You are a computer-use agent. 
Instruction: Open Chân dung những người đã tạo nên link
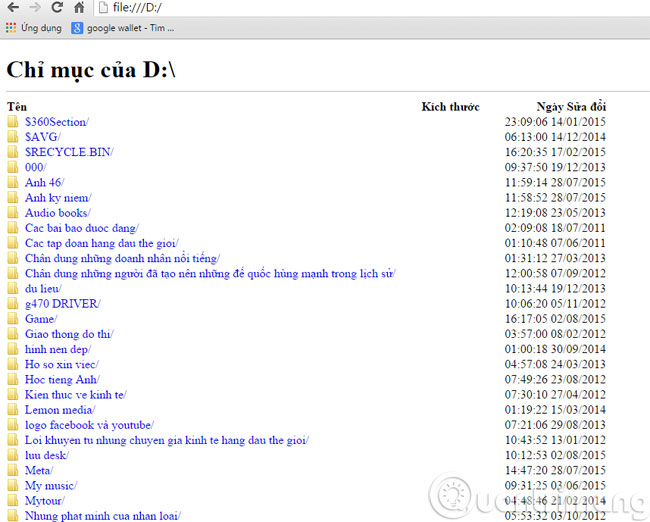(210, 274)
